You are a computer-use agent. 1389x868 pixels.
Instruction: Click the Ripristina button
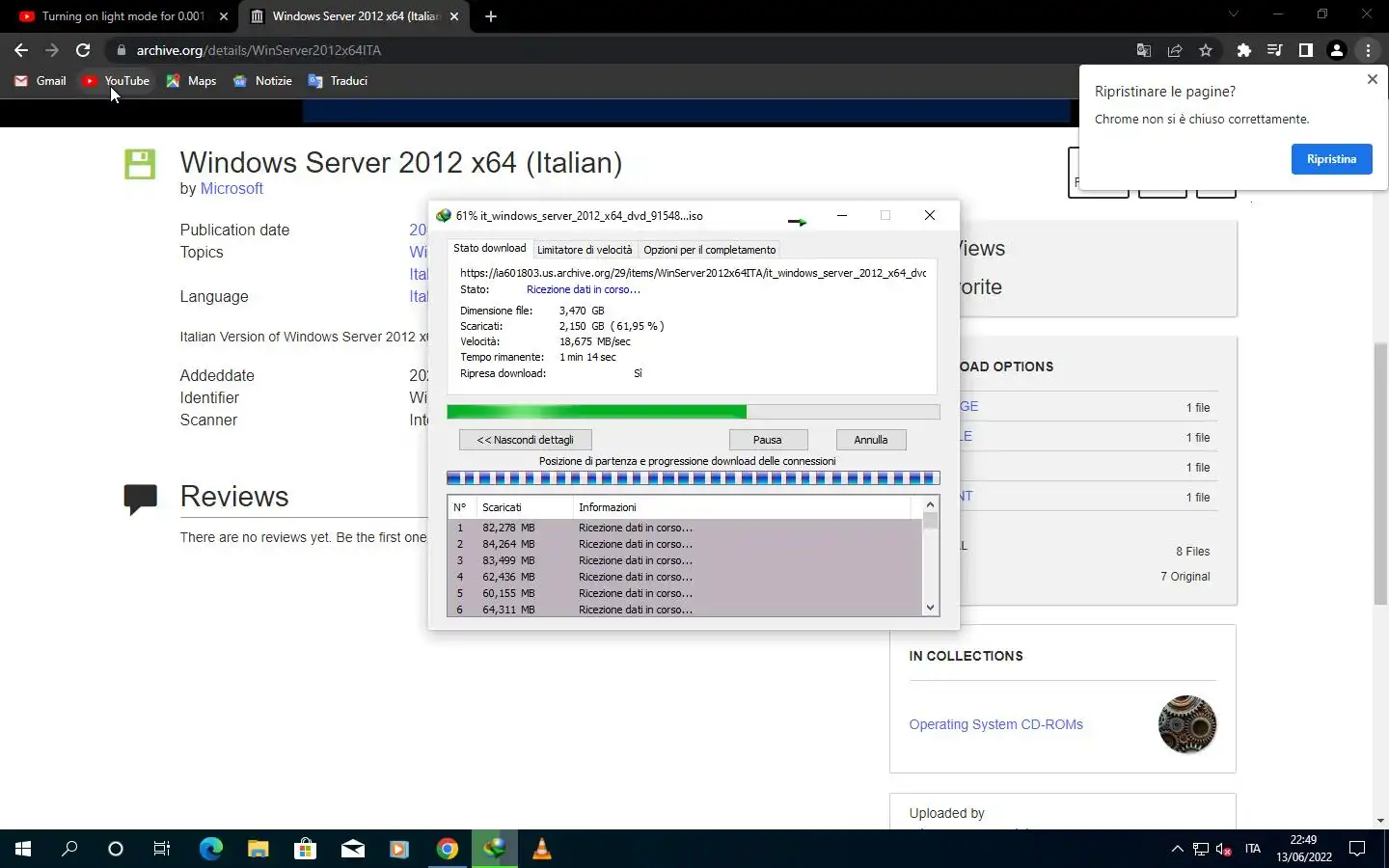click(x=1331, y=159)
